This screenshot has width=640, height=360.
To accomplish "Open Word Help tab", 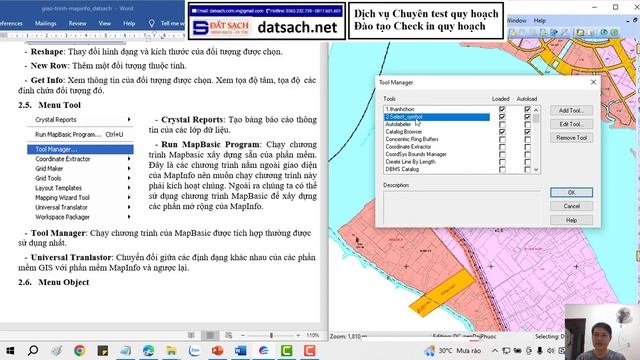I will pos(129,23).
